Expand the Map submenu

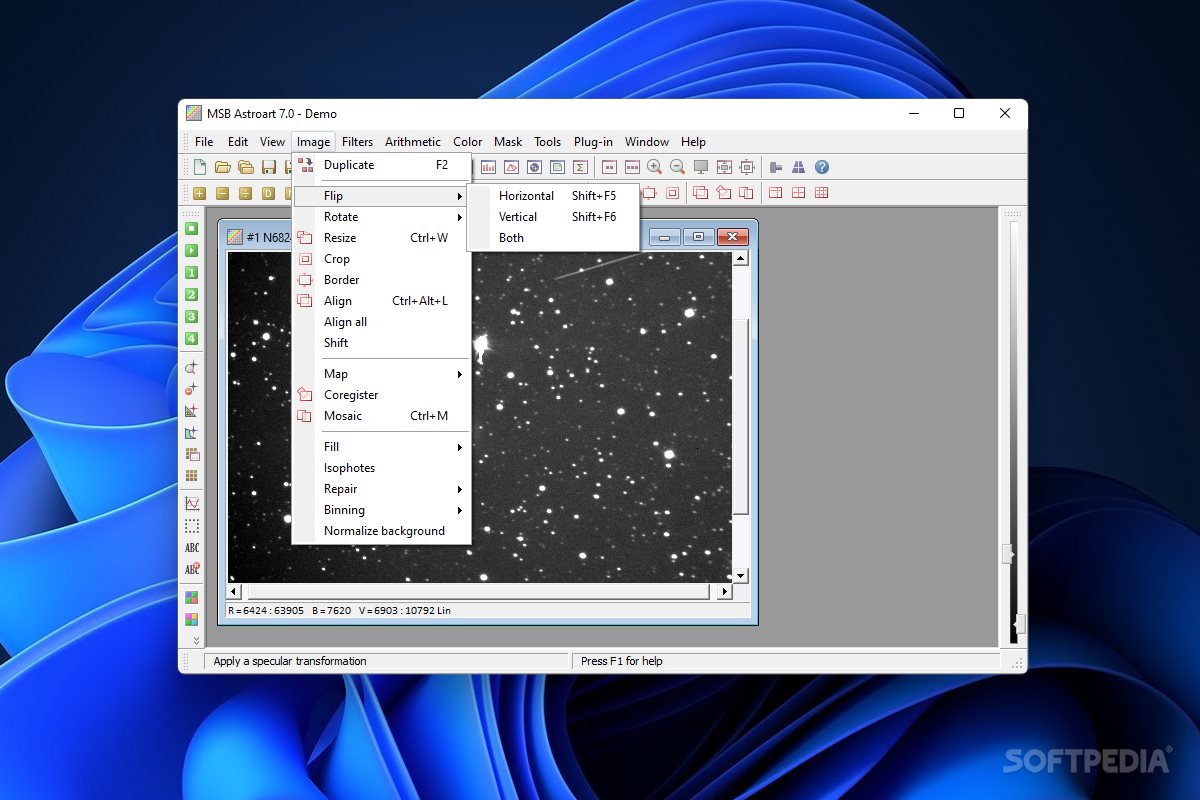tap(381, 374)
